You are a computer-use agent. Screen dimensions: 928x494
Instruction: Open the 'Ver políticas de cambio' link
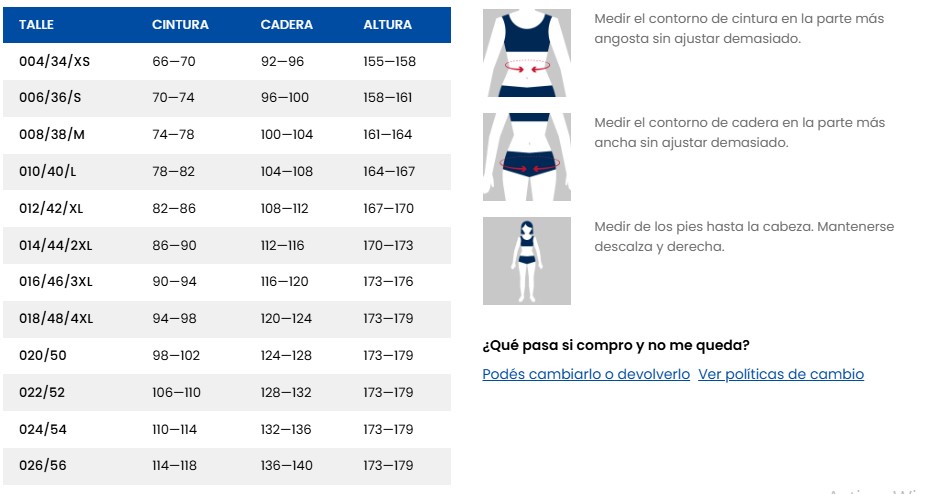[781, 374]
